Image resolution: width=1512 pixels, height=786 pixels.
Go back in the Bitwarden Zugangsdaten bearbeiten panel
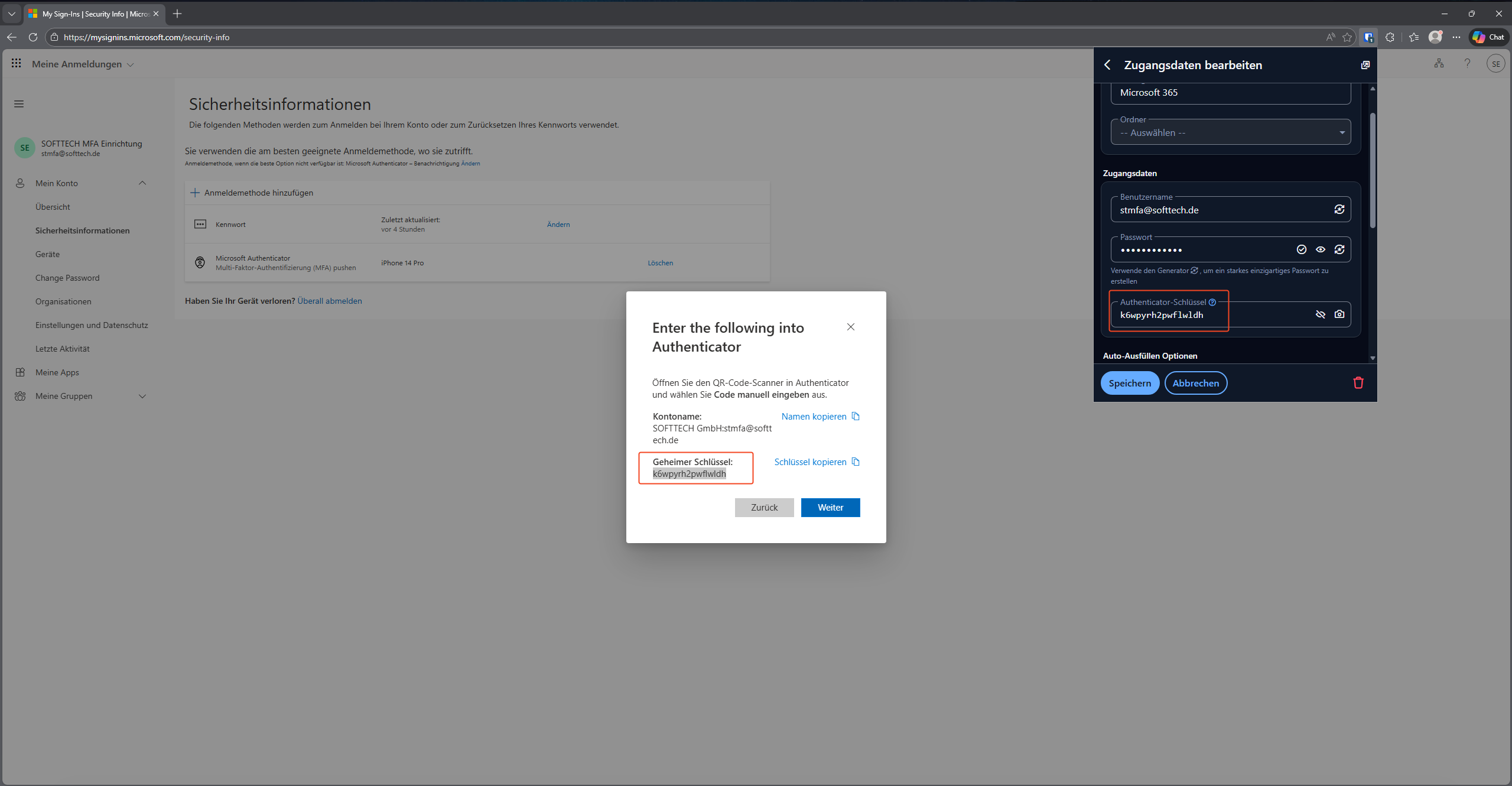[x=1108, y=65]
